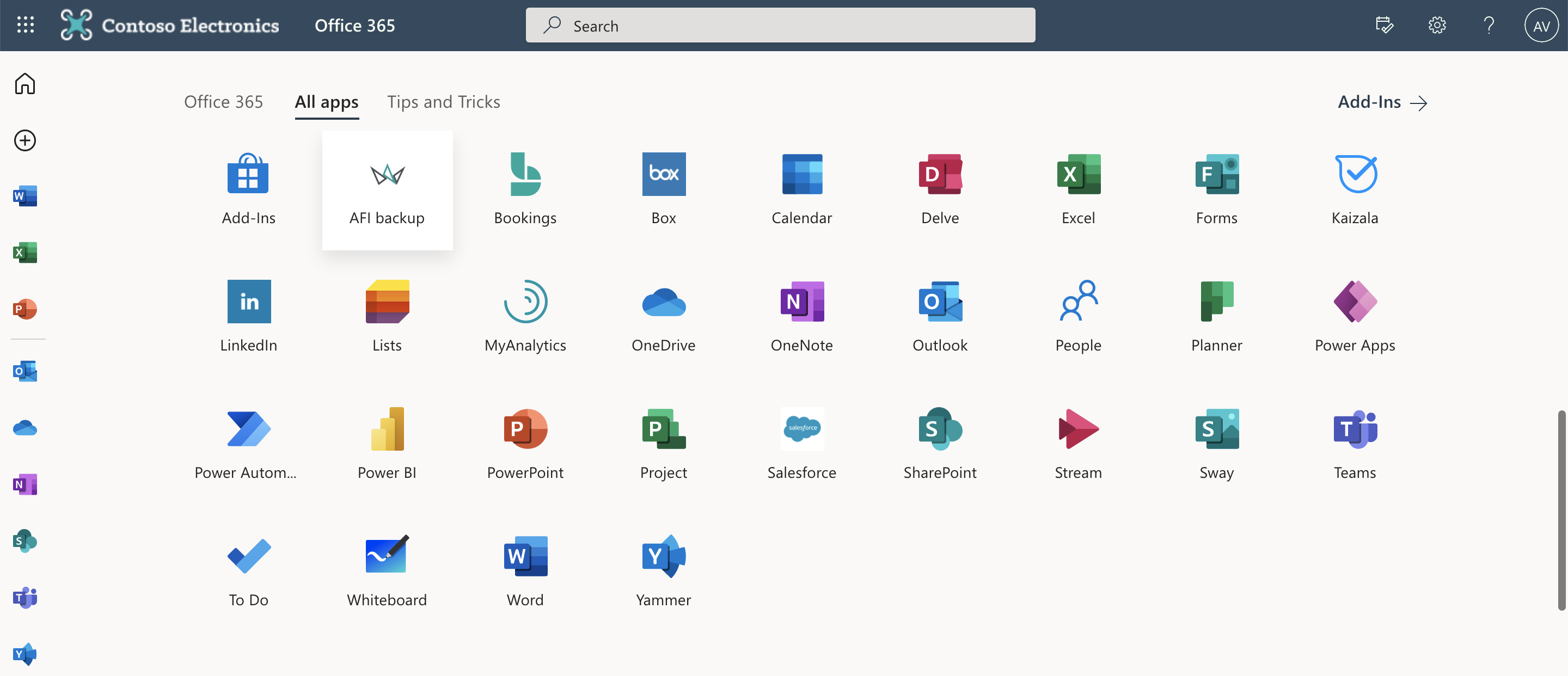Viewport: 1568px width, 676px height.
Task: Open the Add-Ins store app
Action: (x=248, y=189)
